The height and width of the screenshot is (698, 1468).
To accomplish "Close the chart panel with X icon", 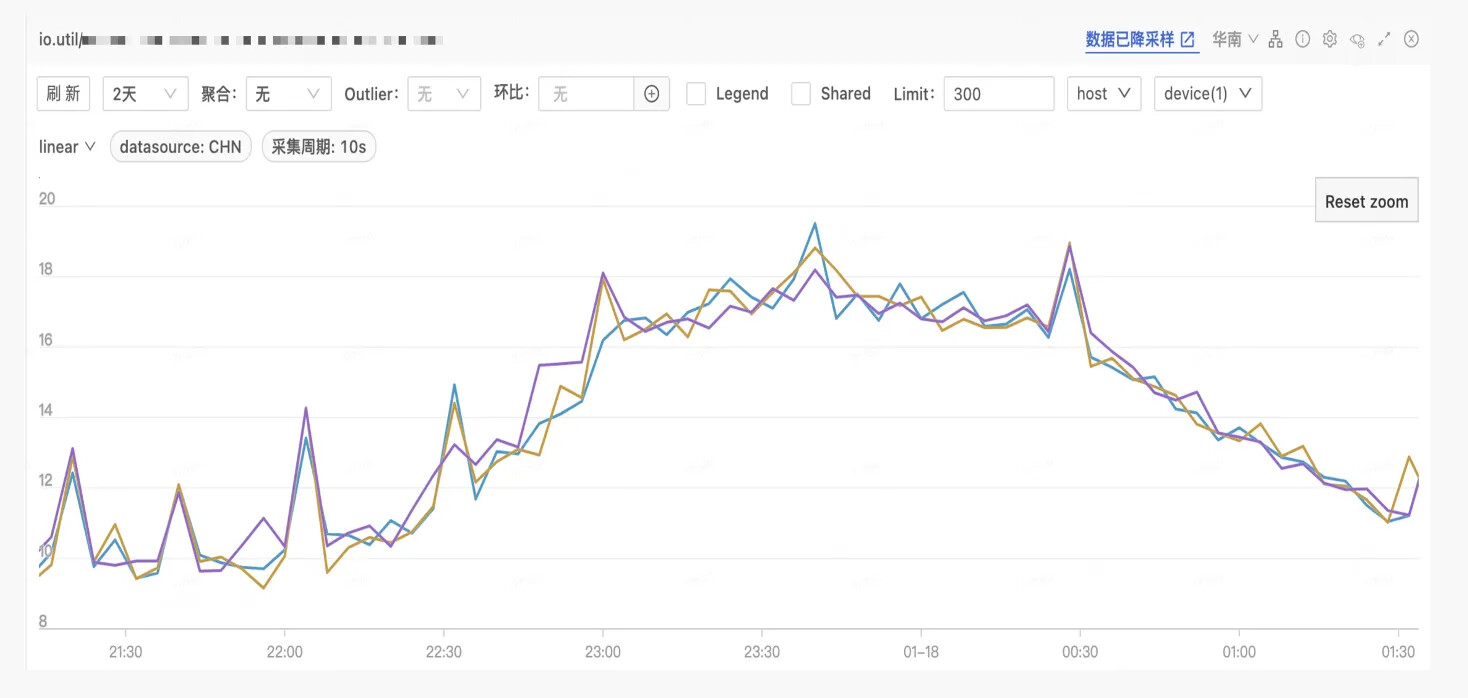I will [1411, 39].
